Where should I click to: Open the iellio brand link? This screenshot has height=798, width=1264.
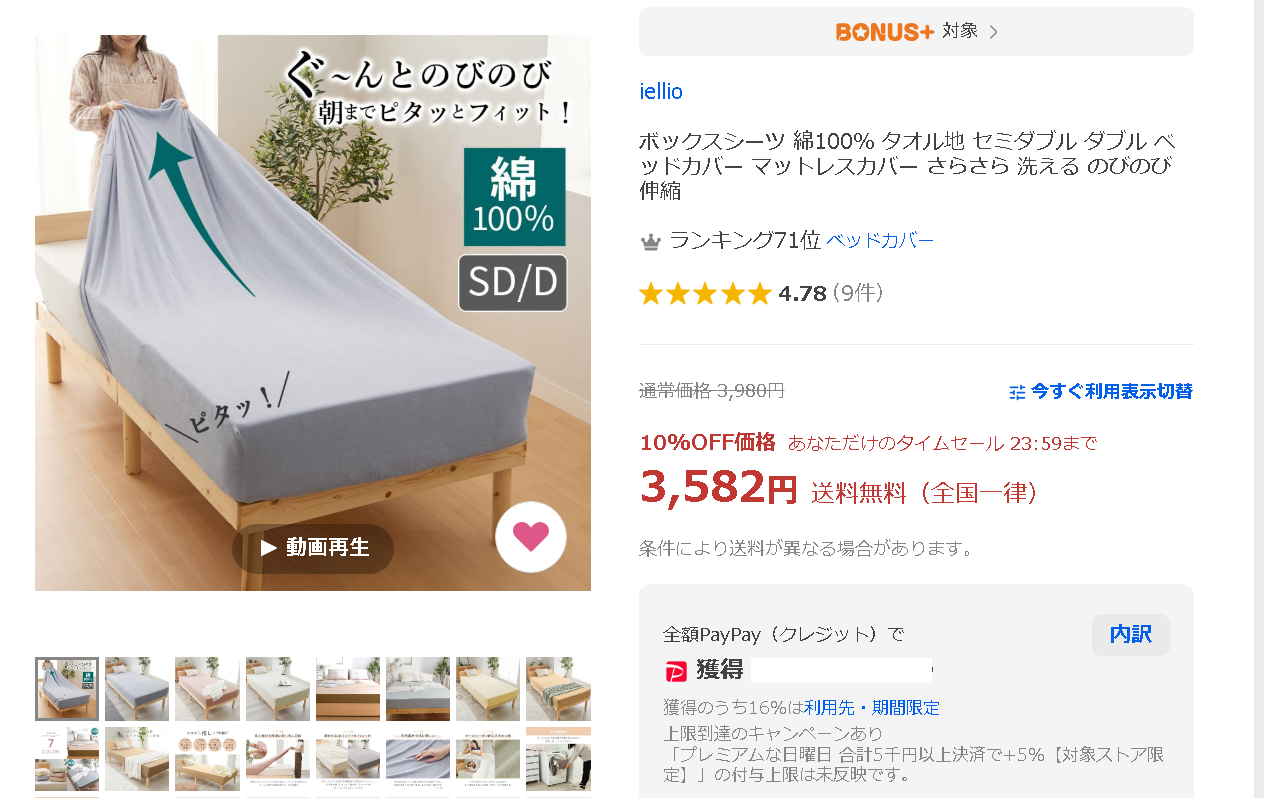pos(661,92)
